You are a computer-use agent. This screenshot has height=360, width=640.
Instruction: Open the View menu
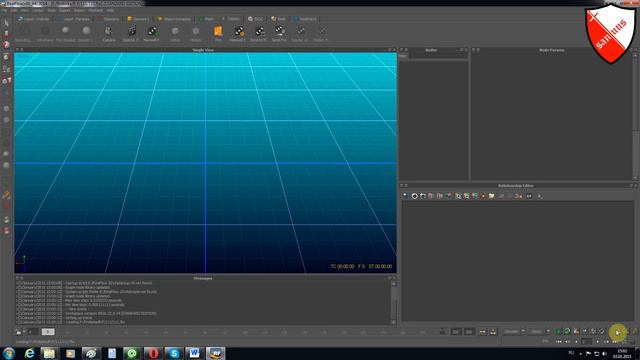click(24, 10)
